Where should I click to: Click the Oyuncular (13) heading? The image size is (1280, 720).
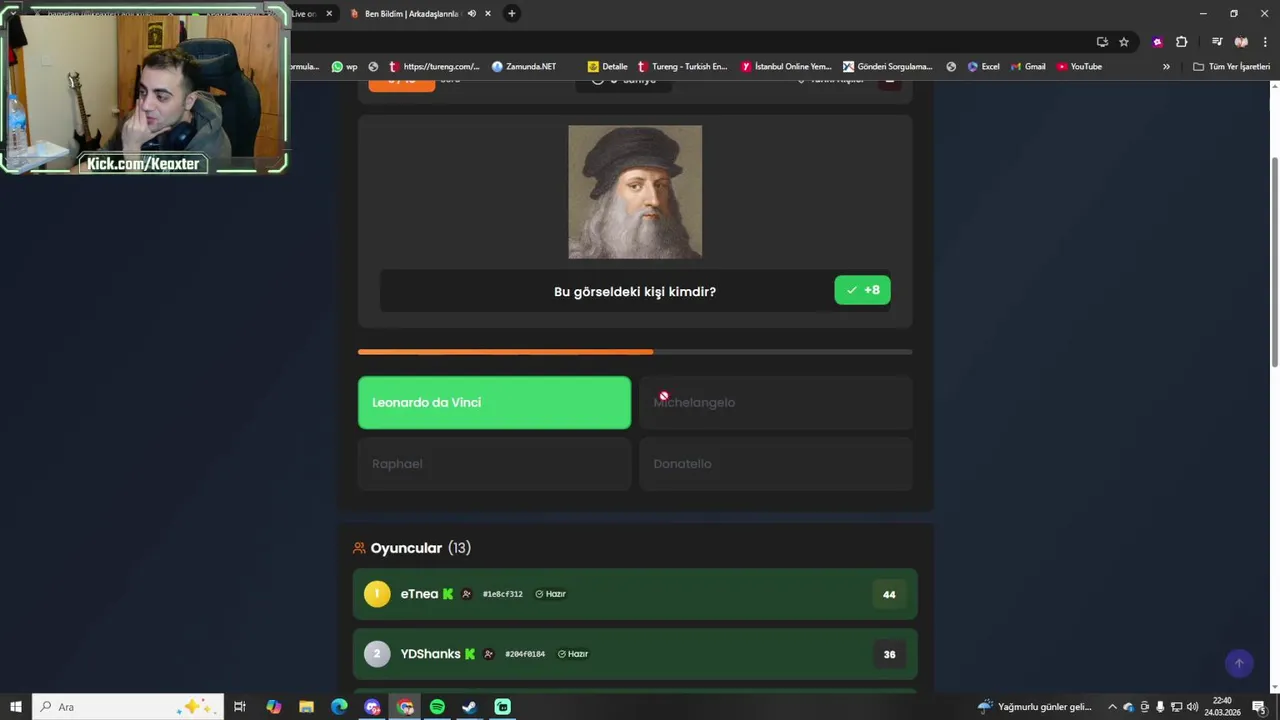421,548
